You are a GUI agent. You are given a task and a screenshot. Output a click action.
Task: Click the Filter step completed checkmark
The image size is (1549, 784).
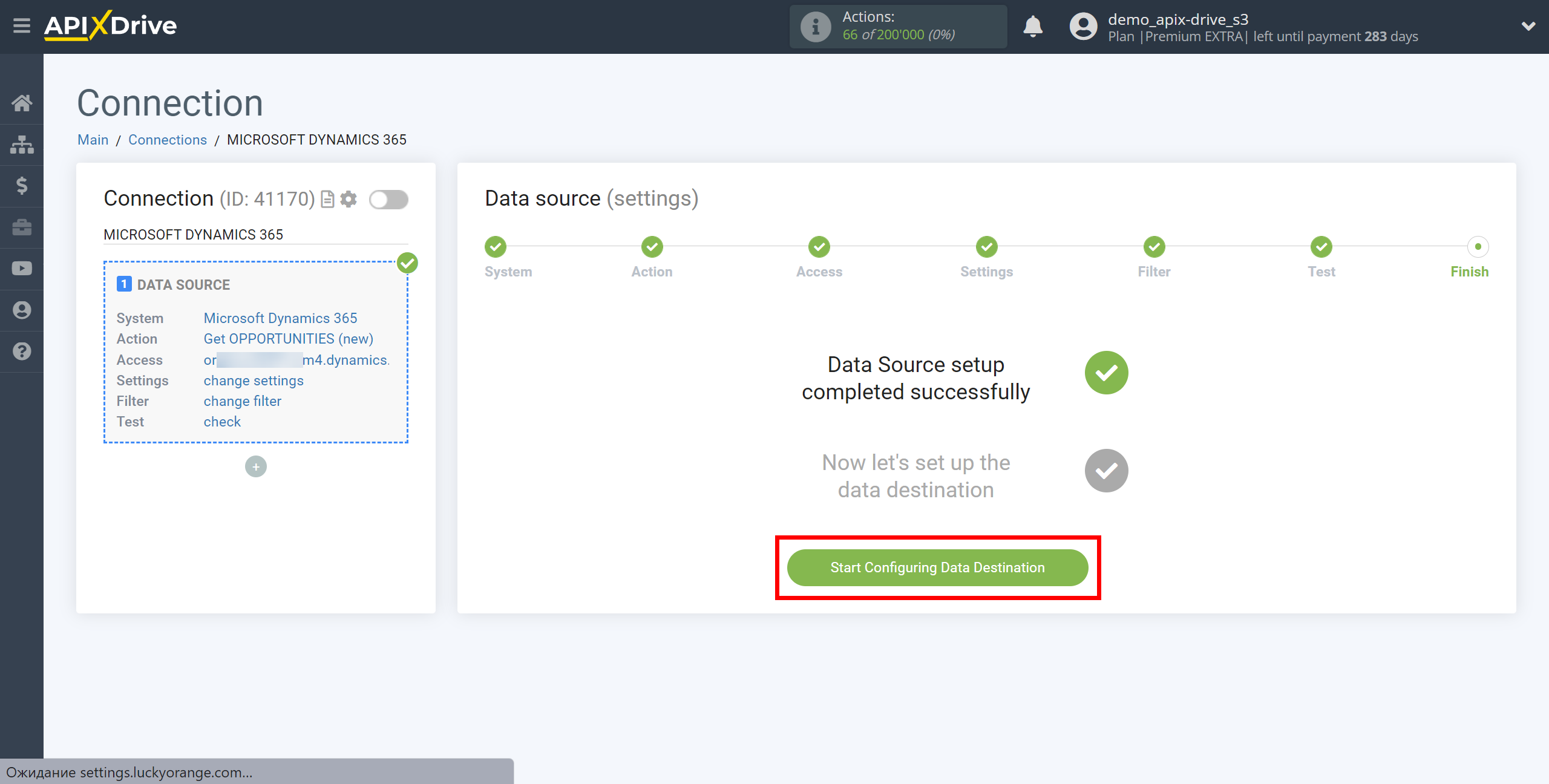[1153, 247]
